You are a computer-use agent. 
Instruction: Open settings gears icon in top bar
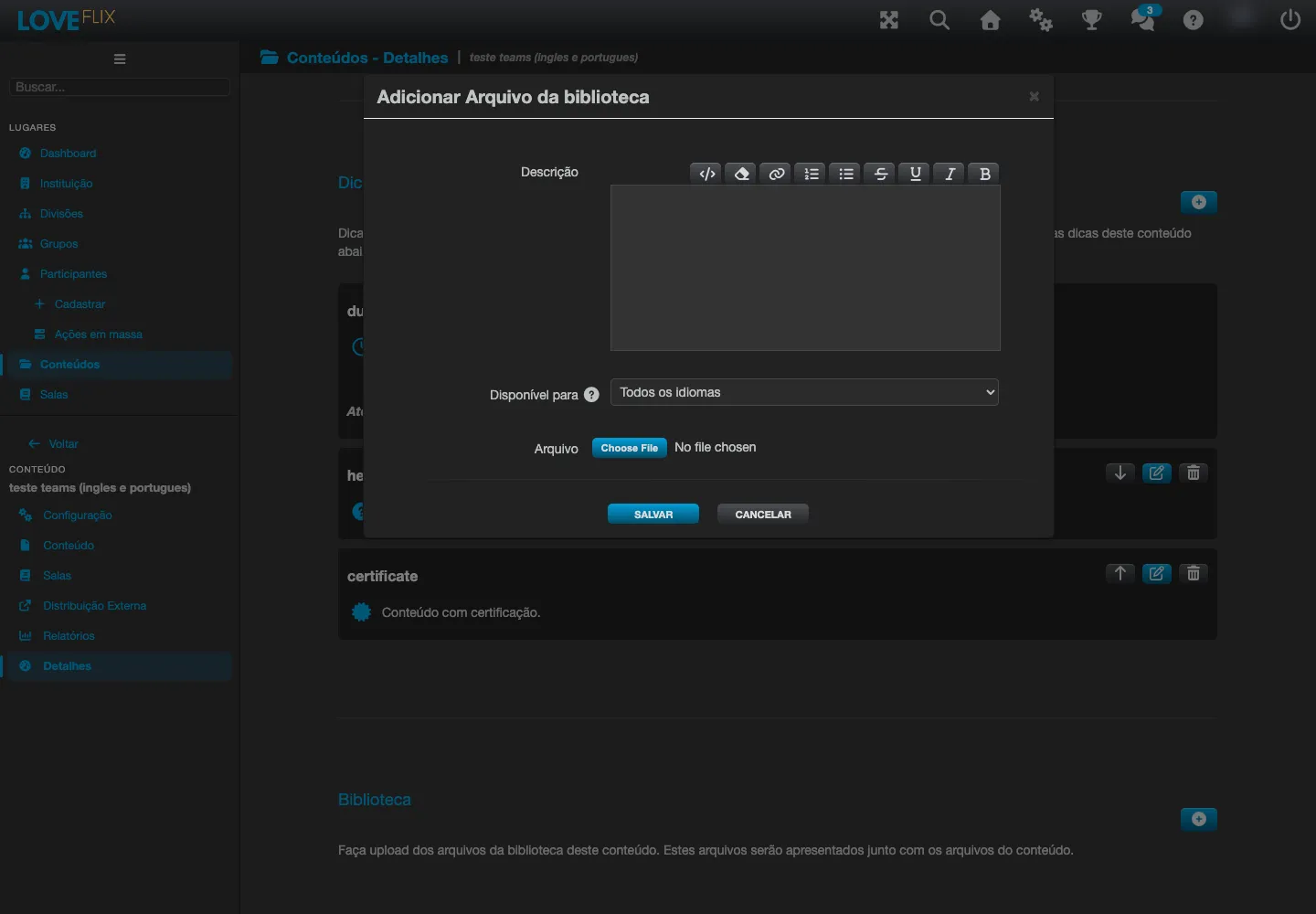pyautogui.click(x=1041, y=20)
